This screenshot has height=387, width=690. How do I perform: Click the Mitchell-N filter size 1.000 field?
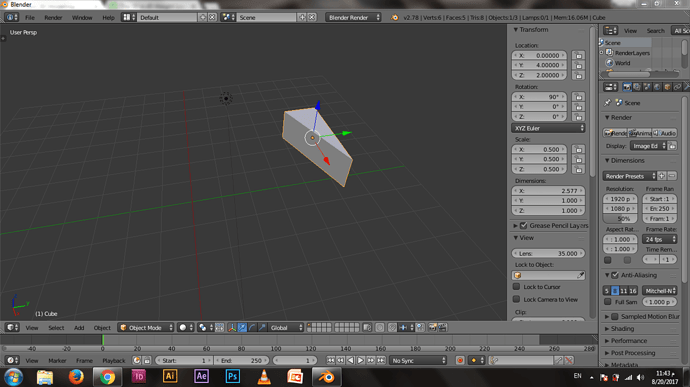(660, 302)
